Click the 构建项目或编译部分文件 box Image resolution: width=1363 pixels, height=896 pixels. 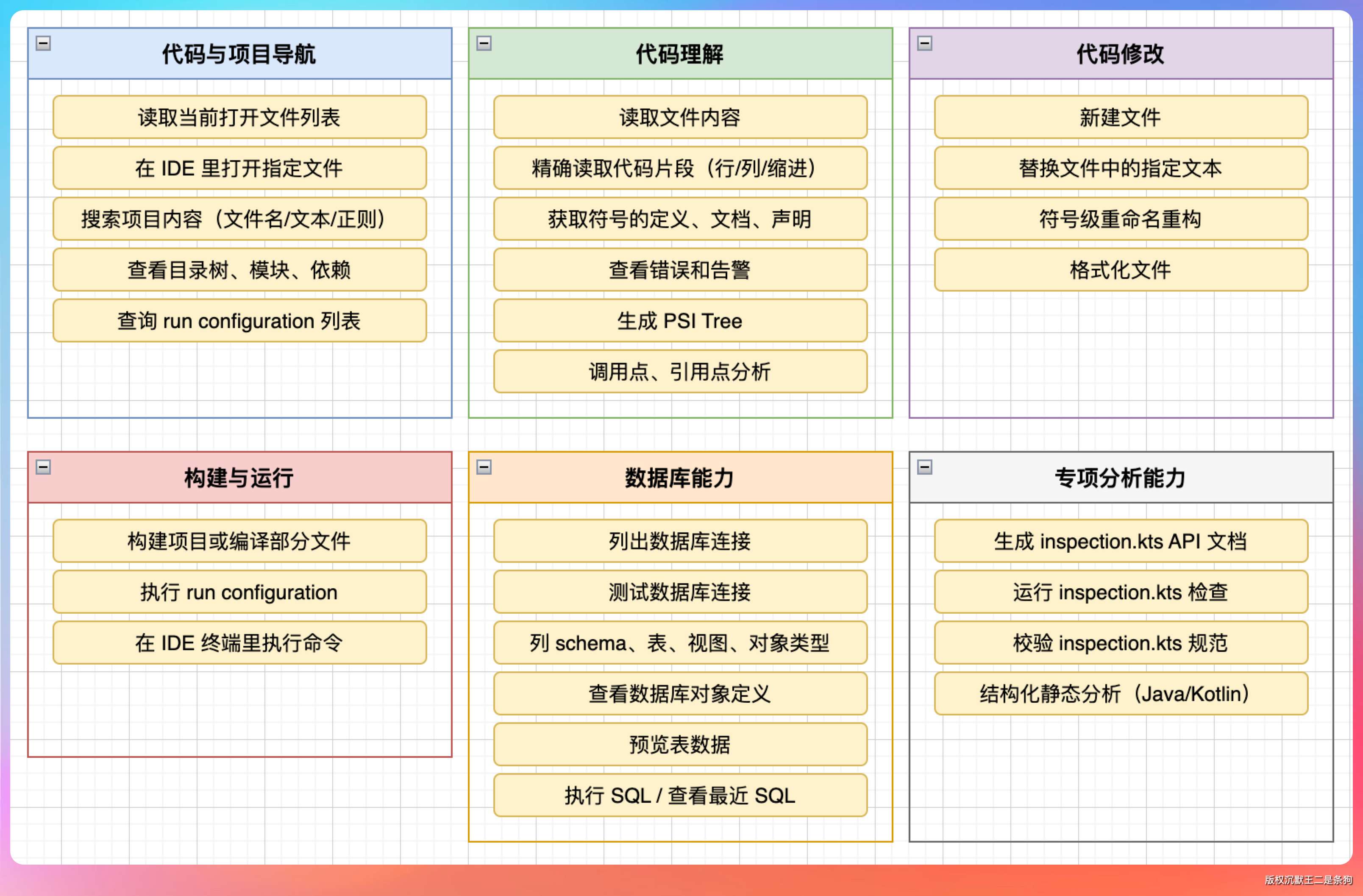click(x=239, y=541)
